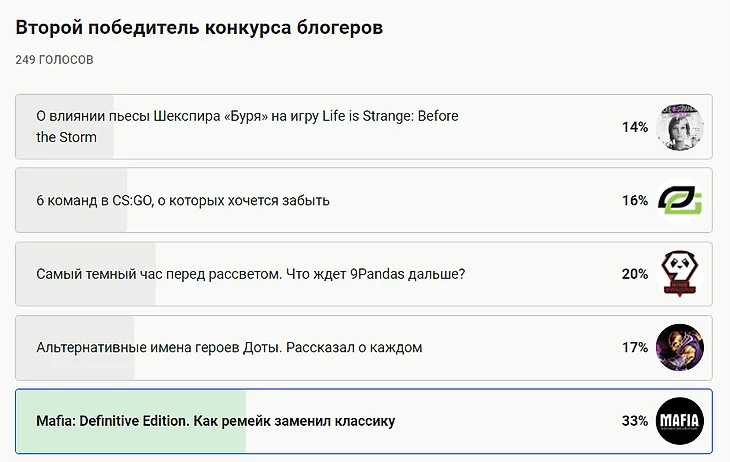Click the gray progress bar of Dota option
The width and height of the screenshot is (730, 462).
click(x=75, y=368)
